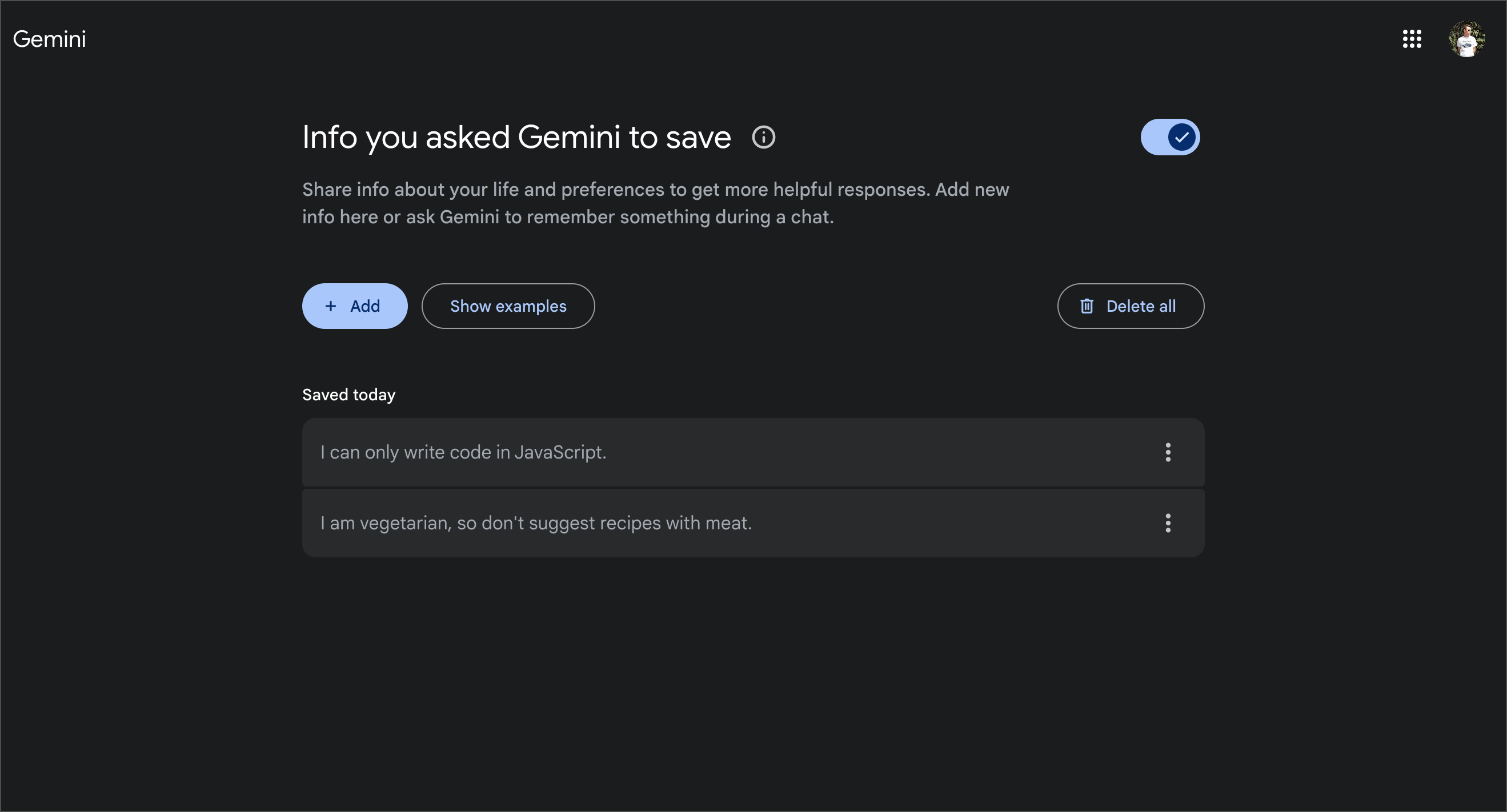This screenshot has width=1507, height=812.
Task: Open three-dot menu for vegetarian entry
Action: click(1168, 522)
